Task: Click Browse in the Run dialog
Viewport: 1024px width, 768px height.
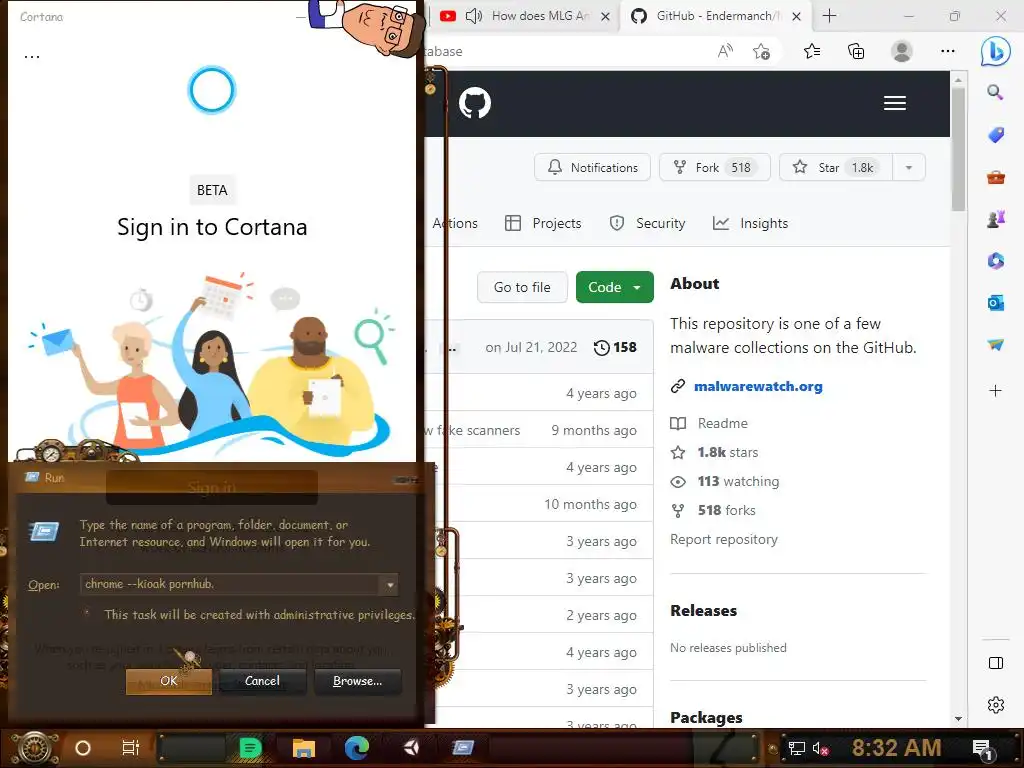Action: (x=357, y=681)
